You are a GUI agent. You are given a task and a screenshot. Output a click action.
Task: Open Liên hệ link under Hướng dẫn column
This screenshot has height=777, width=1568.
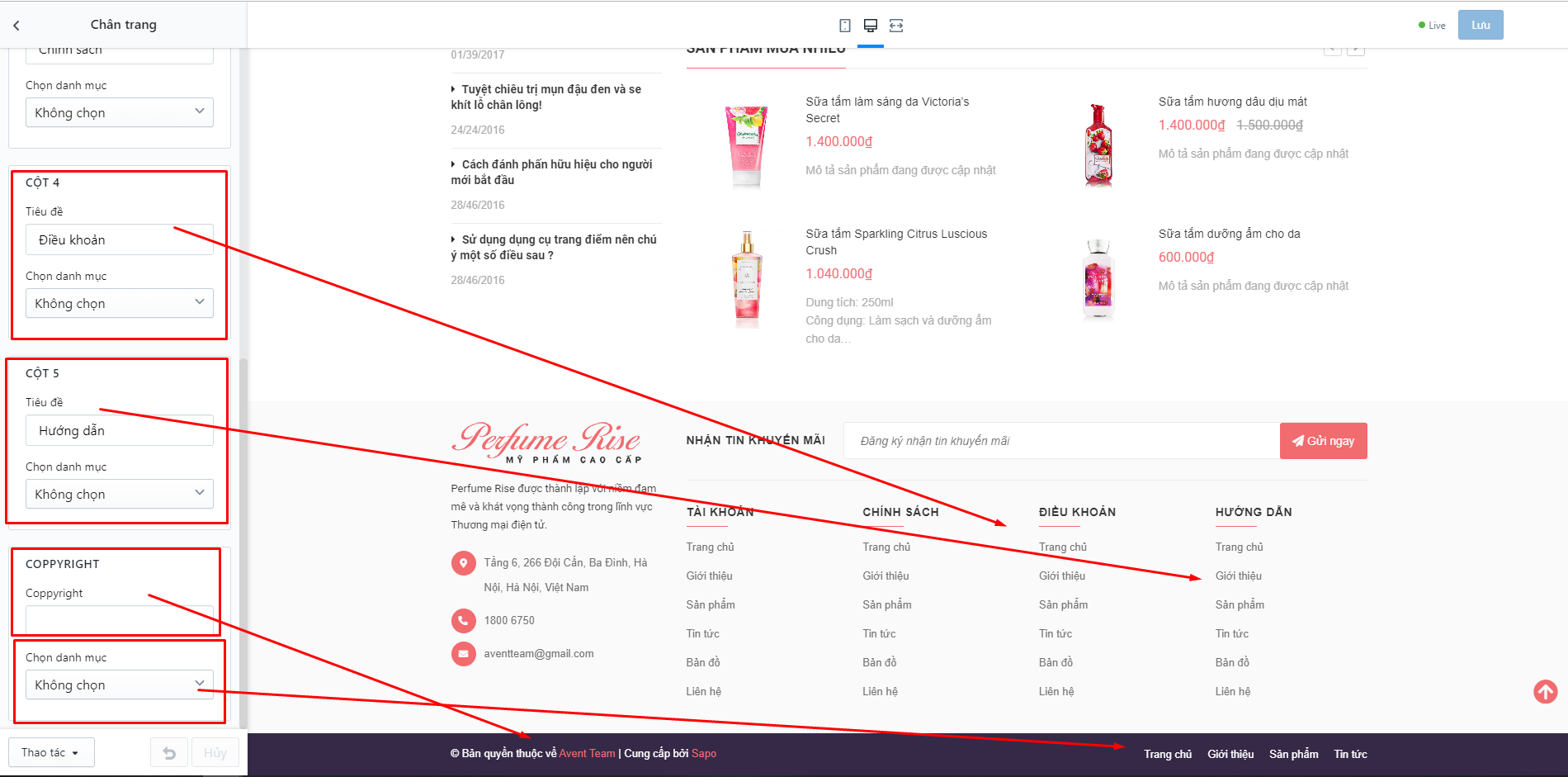pos(1233,692)
